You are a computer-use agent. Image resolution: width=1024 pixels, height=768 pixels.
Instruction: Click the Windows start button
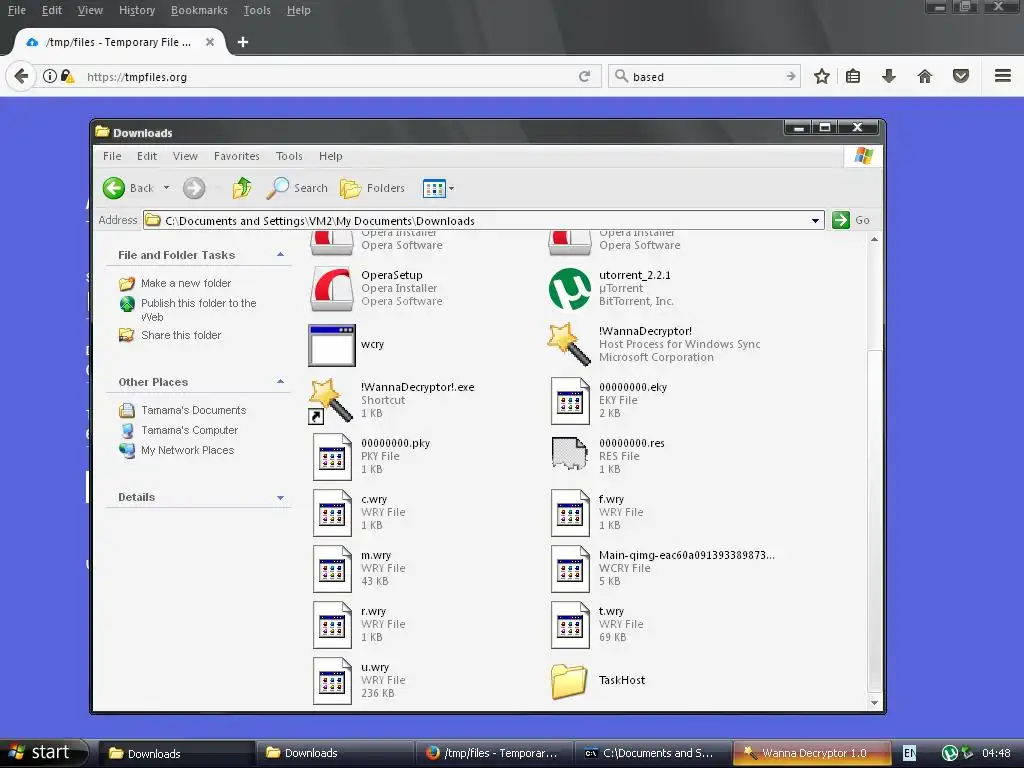point(44,753)
